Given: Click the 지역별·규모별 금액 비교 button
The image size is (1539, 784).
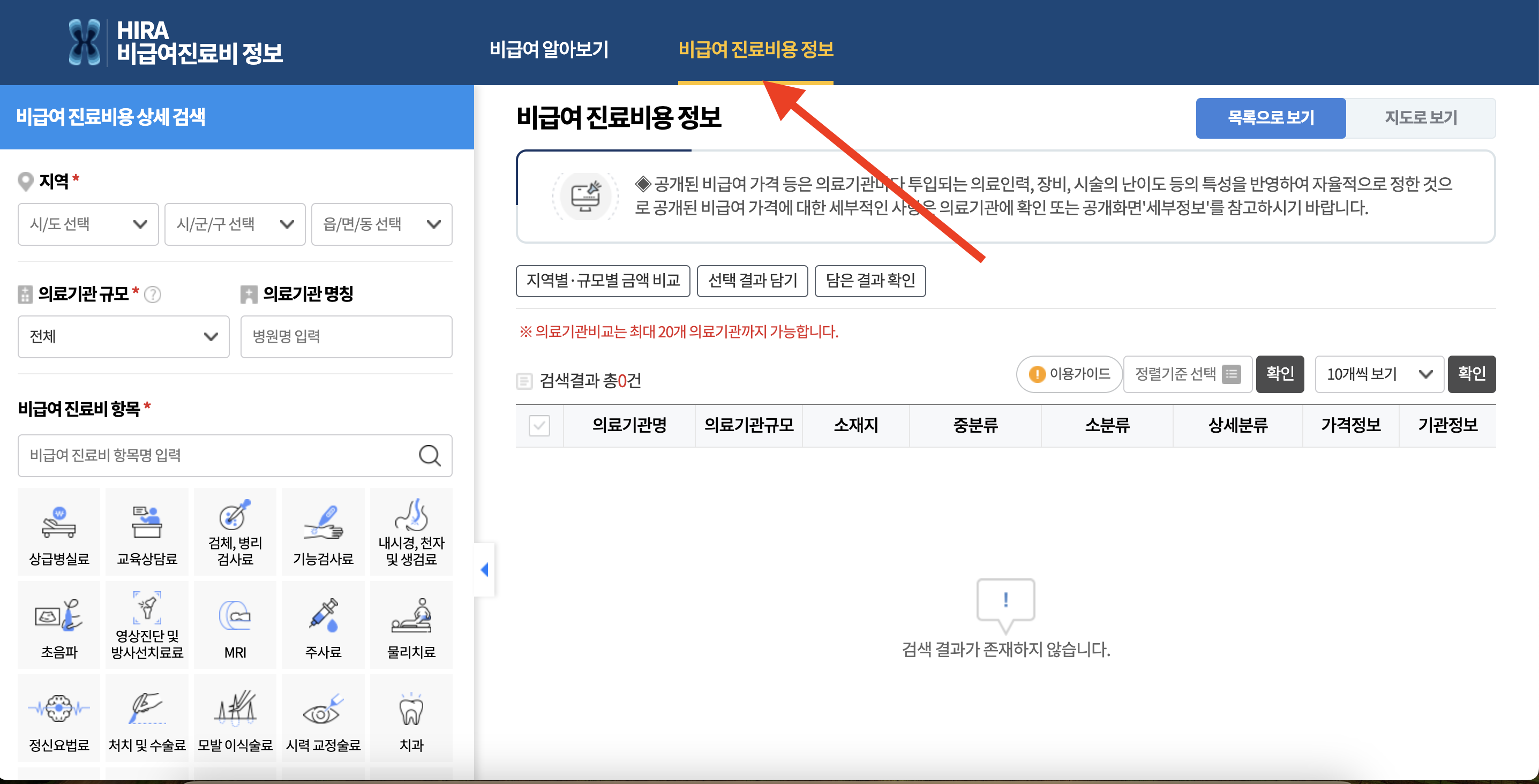Looking at the screenshot, I should click(603, 281).
